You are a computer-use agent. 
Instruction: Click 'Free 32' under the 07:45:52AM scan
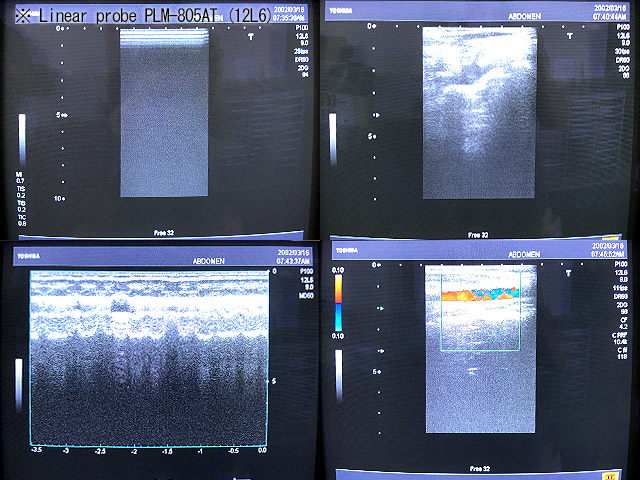480,469
